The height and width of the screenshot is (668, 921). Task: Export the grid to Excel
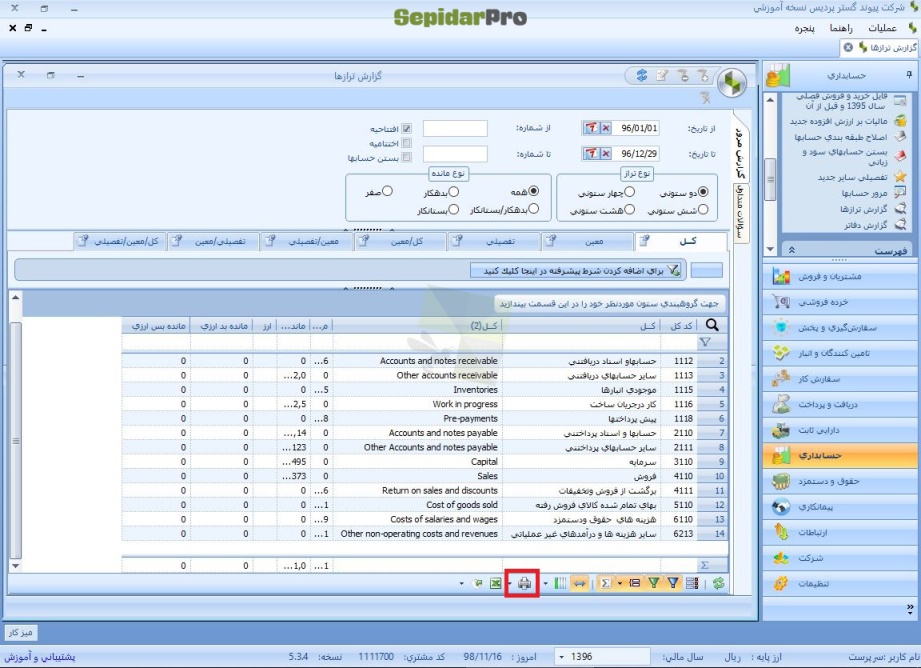496,583
